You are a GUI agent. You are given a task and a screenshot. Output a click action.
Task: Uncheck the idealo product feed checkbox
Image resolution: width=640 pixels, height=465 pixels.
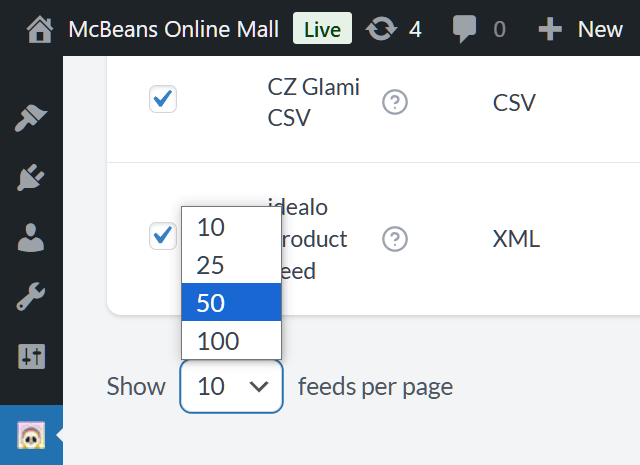(x=163, y=236)
